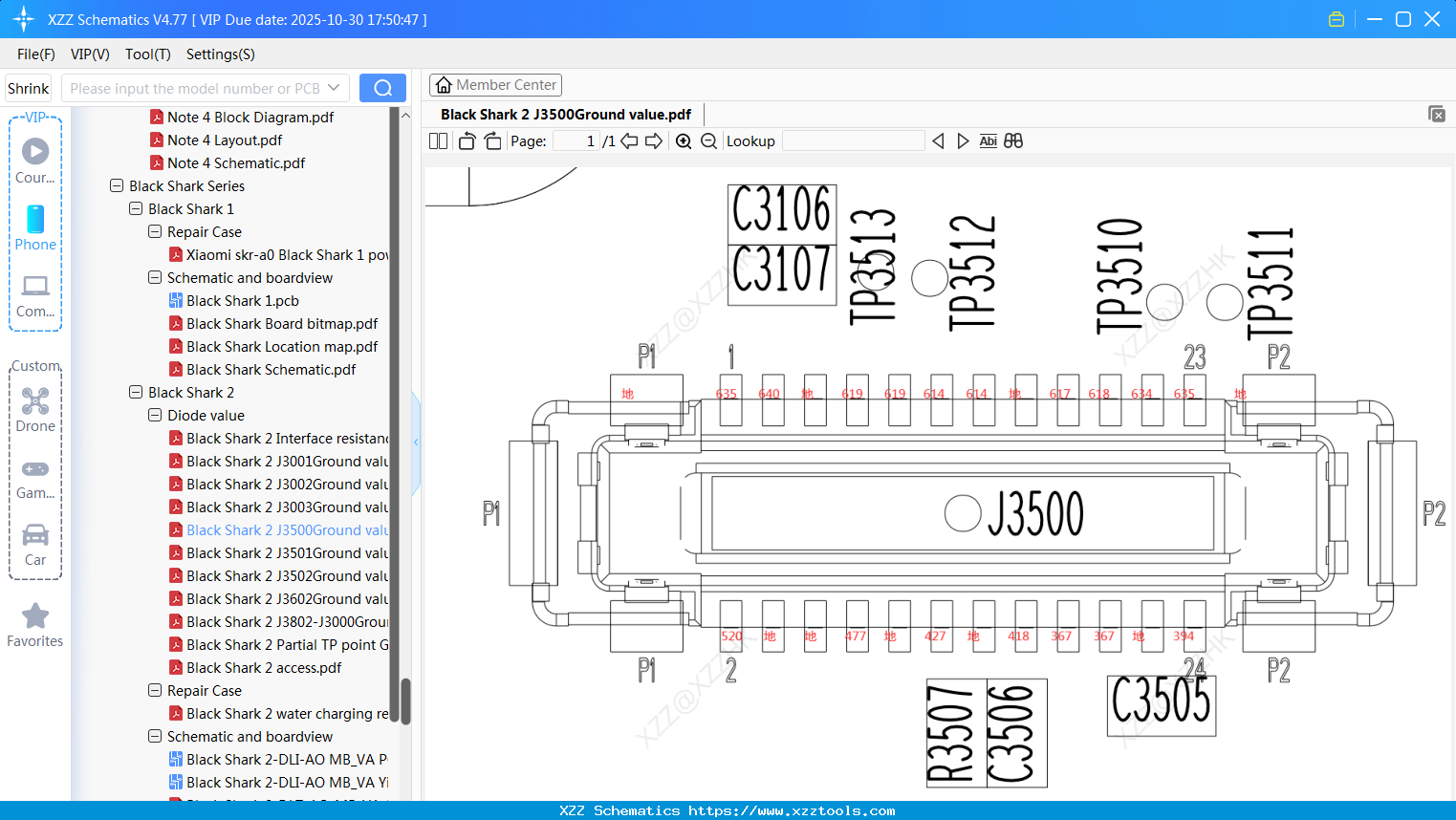Open the Courses sidebar icon
Screen dimensions: 1456x820
click(x=35, y=161)
